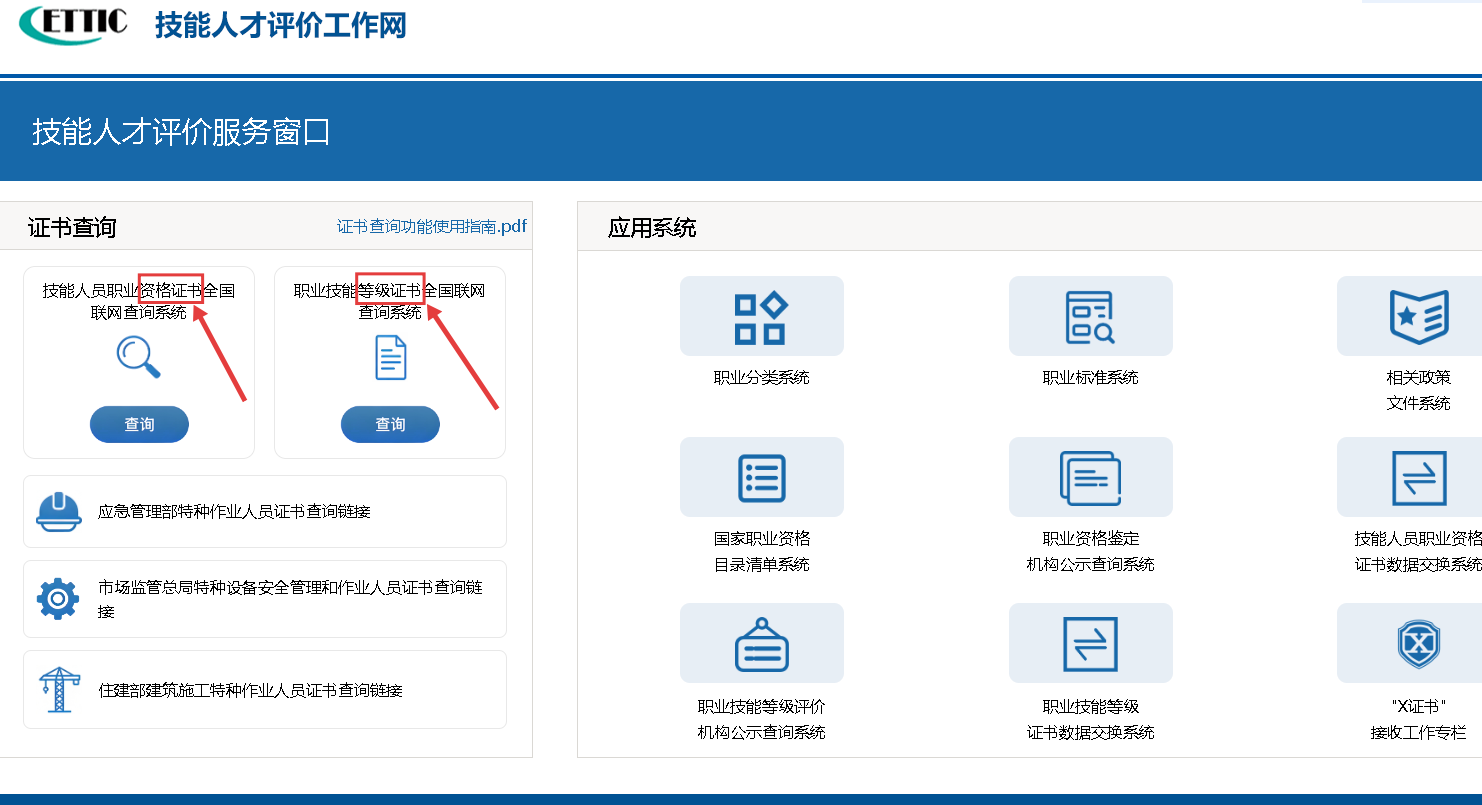Viewport: 1482px width, 805px height.
Task: Open 技能人员职业资格证书数据交换系统 arrows icon
Action: (x=1418, y=478)
